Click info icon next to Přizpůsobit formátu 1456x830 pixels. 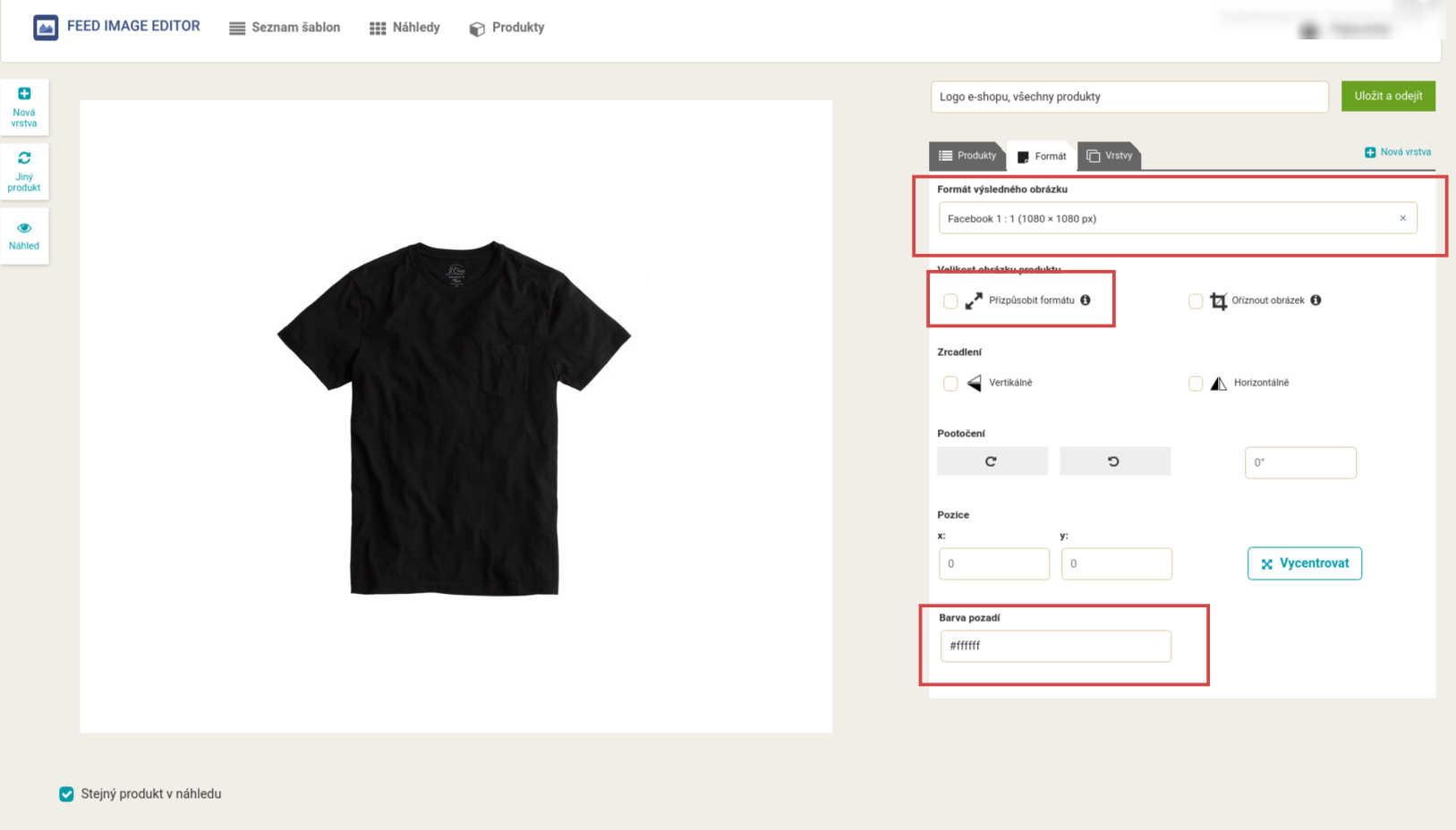click(x=1086, y=301)
